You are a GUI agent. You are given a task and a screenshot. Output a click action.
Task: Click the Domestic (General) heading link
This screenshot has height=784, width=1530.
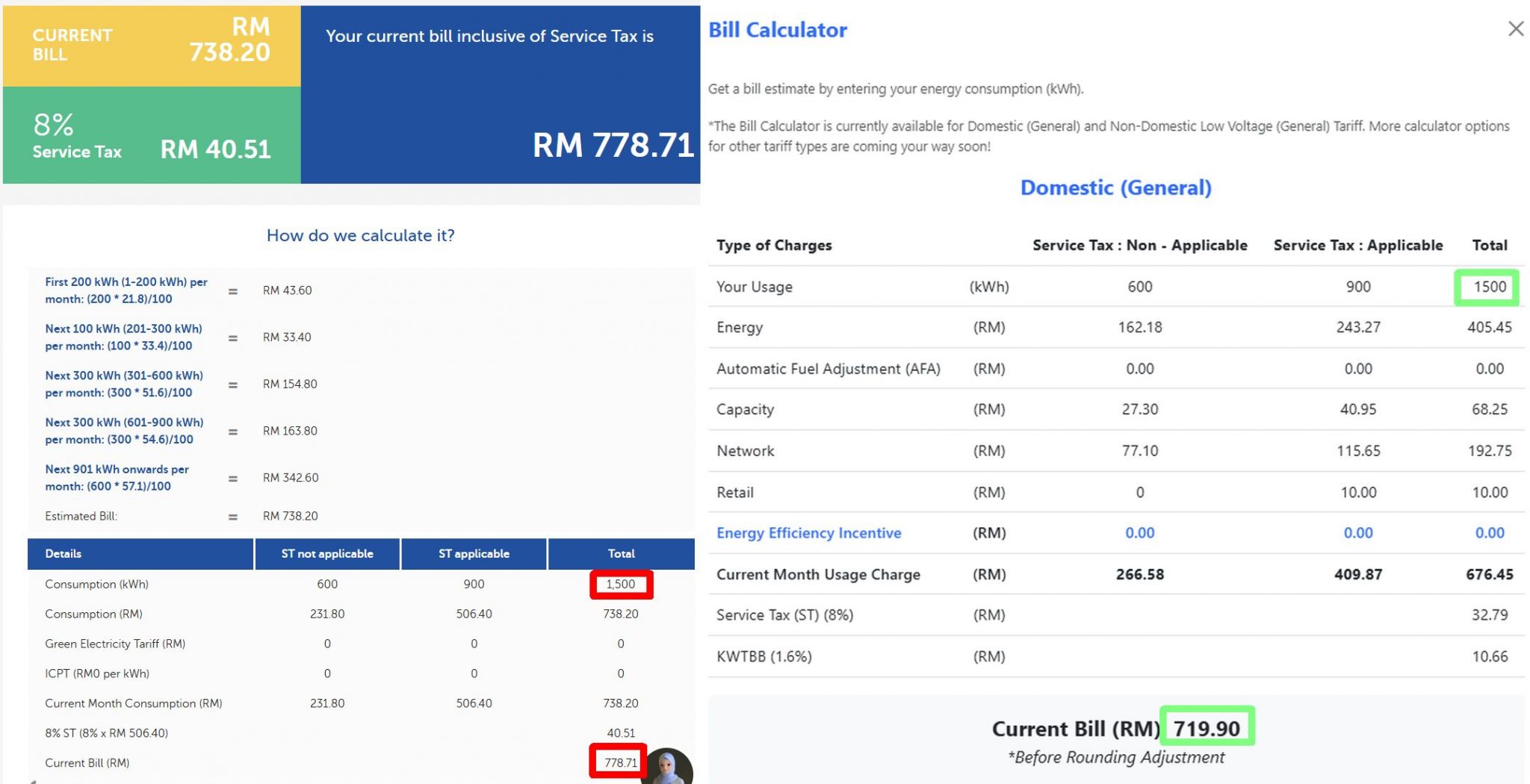pos(1115,187)
